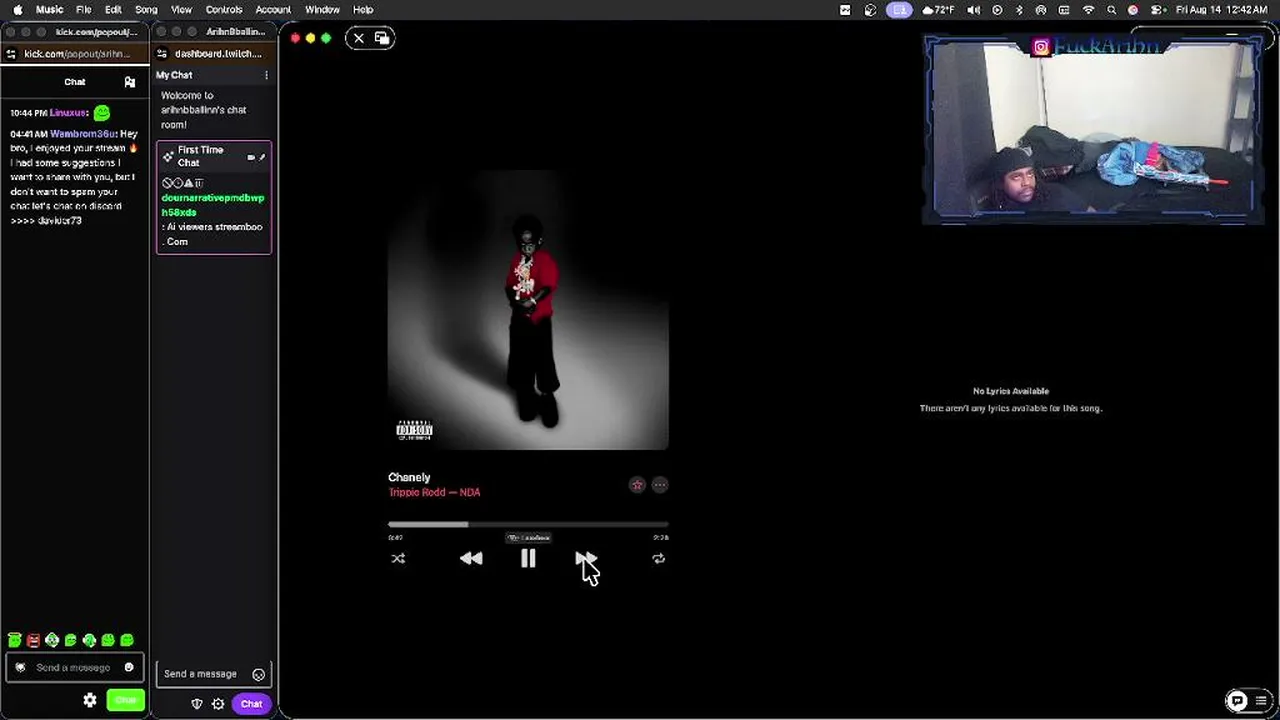The height and width of the screenshot is (720, 1280).
Task: Open Now Playing in the menu bar
Action: 997,10
